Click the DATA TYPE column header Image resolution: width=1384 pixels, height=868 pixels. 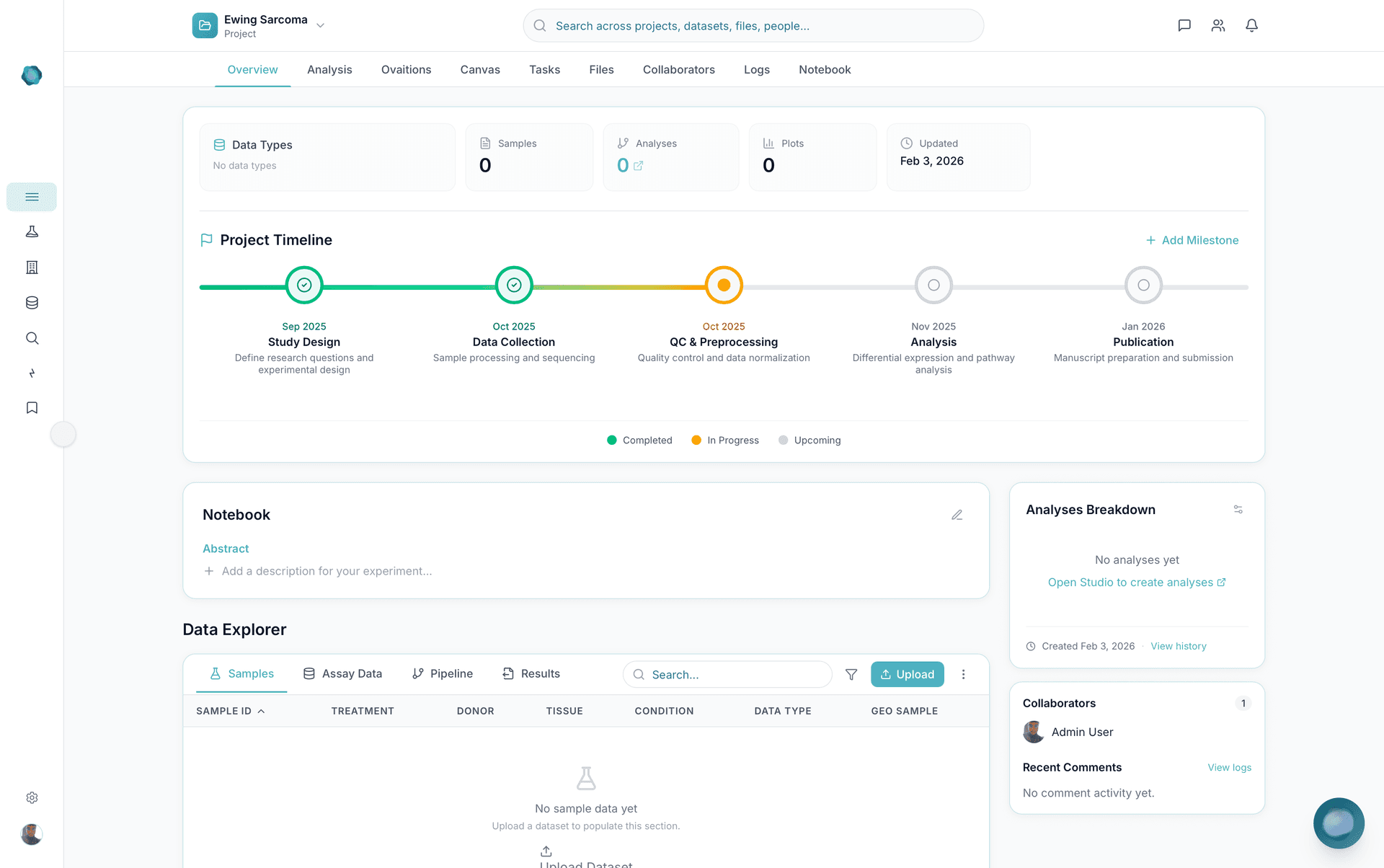tap(783, 711)
